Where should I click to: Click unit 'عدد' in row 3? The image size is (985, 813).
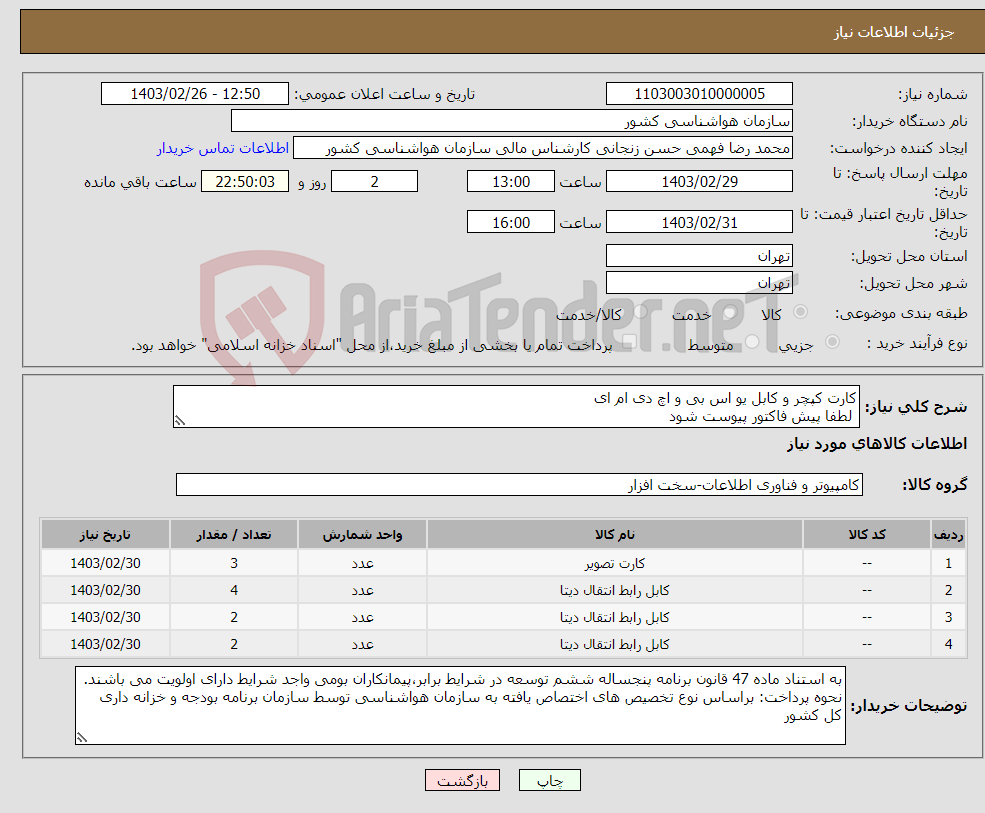tap(362, 618)
